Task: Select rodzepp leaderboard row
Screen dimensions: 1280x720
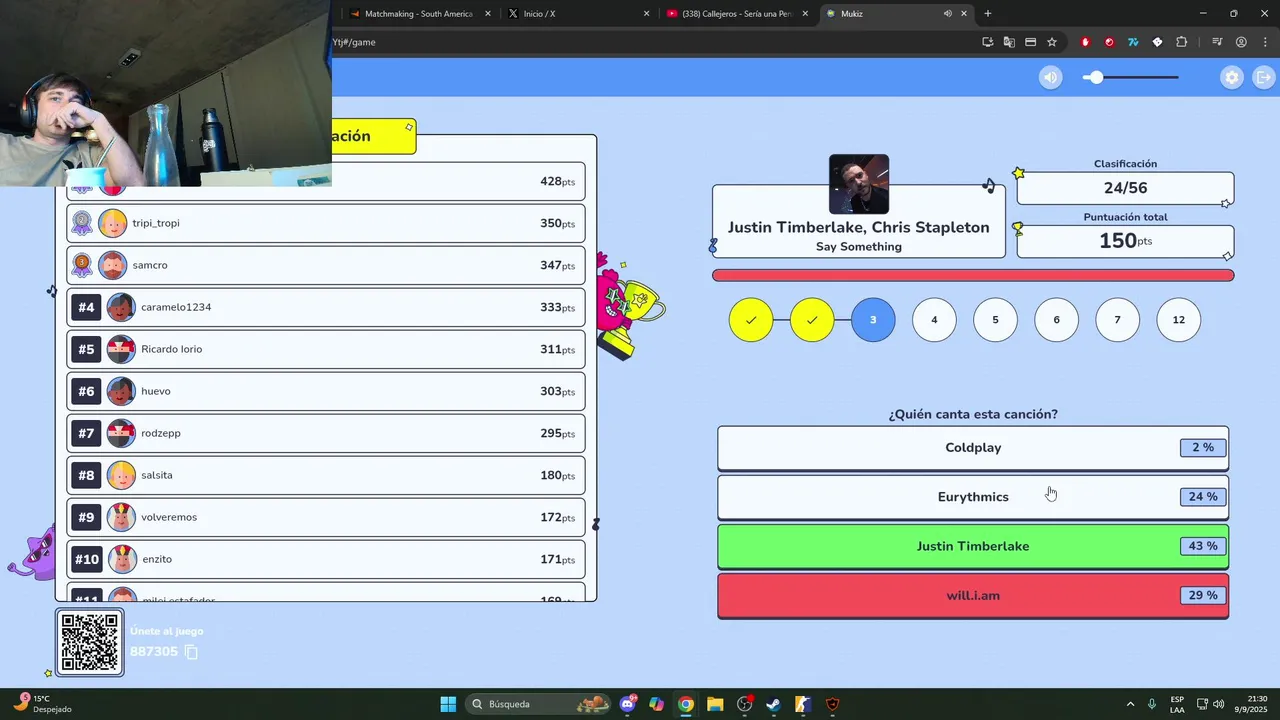Action: click(x=326, y=433)
